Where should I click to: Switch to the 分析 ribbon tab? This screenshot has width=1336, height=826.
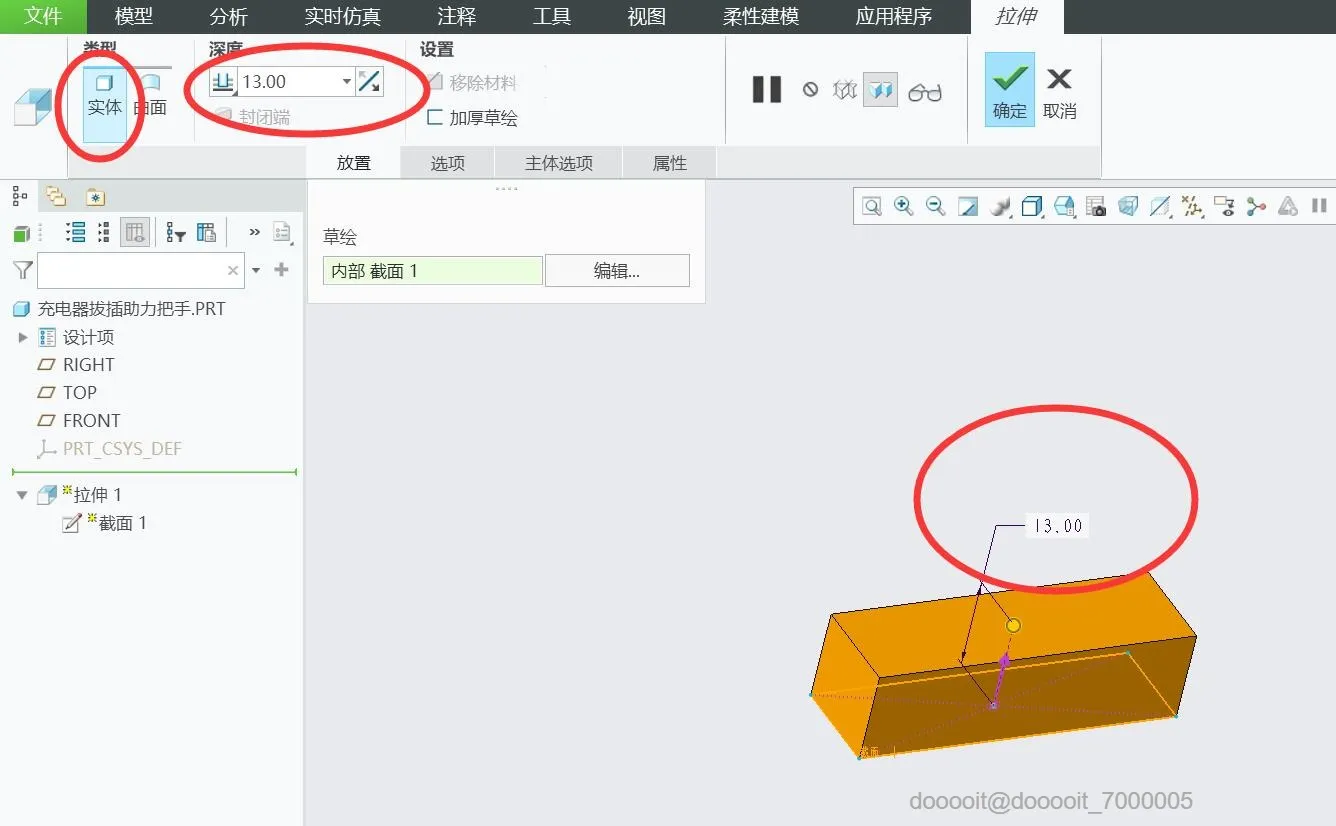click(x=229, y=17)
